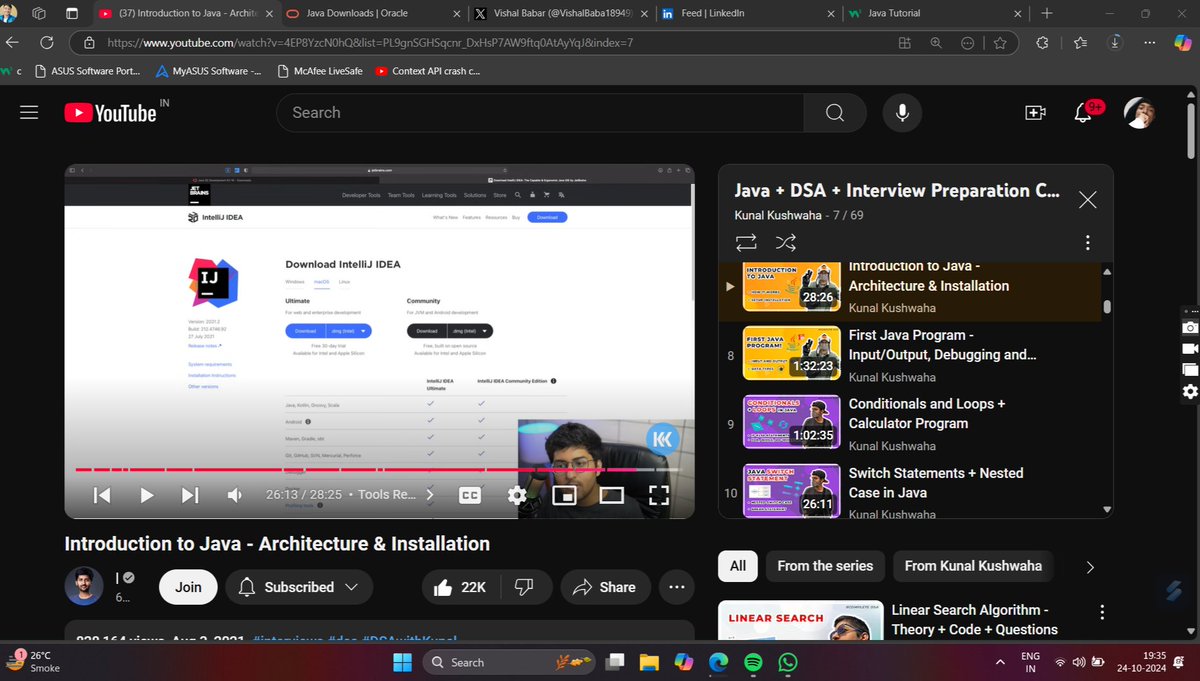The height and width of the screenshot is (681, 1200).
Task: Play the paused video
Action: (x=147, y=495)
